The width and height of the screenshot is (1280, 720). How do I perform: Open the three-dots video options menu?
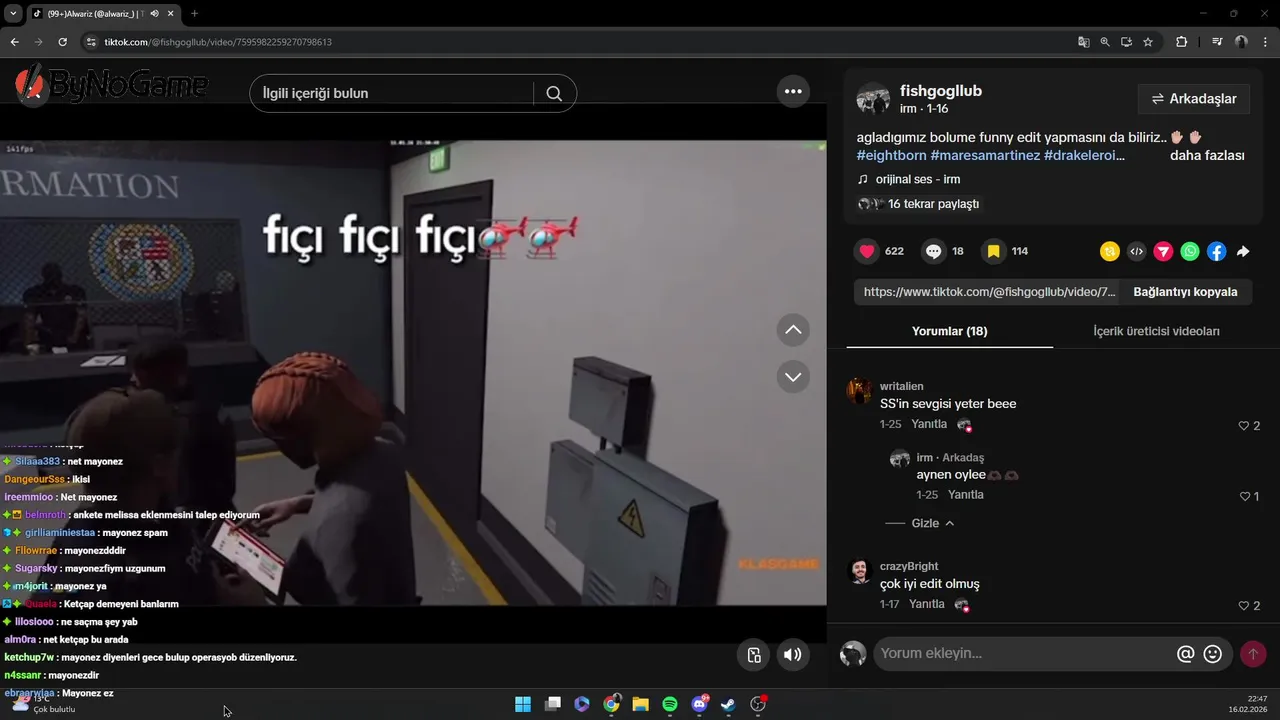(793, 91)
